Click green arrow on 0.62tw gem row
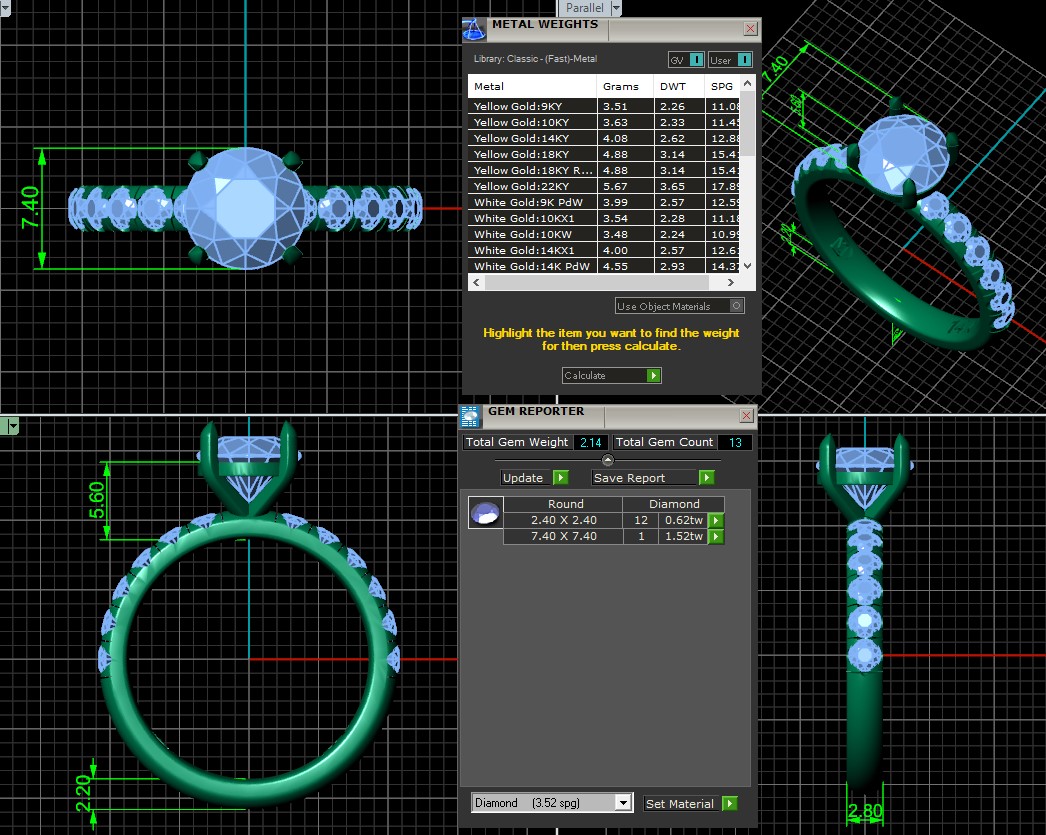The width and height of the screenshot is (1046, 835). [716, 520]
